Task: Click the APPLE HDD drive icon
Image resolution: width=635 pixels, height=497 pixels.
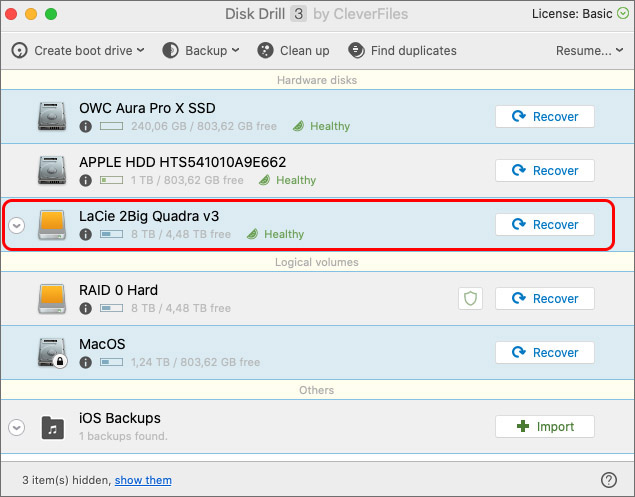Action: (x=52, y=170)
